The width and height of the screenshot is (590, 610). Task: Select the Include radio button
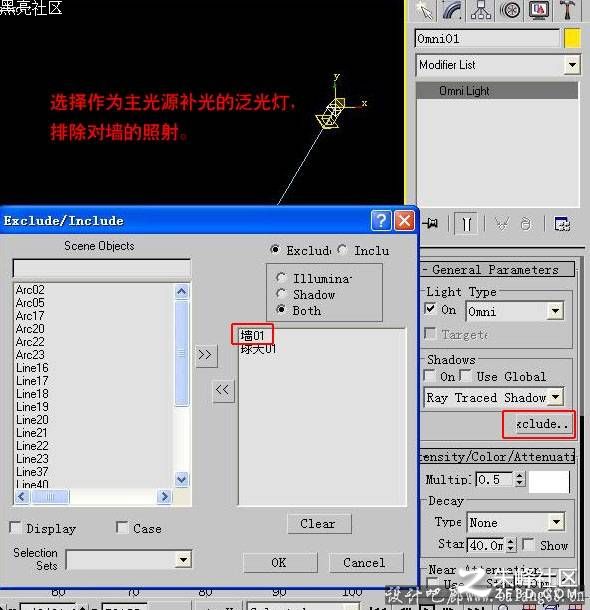342,249
